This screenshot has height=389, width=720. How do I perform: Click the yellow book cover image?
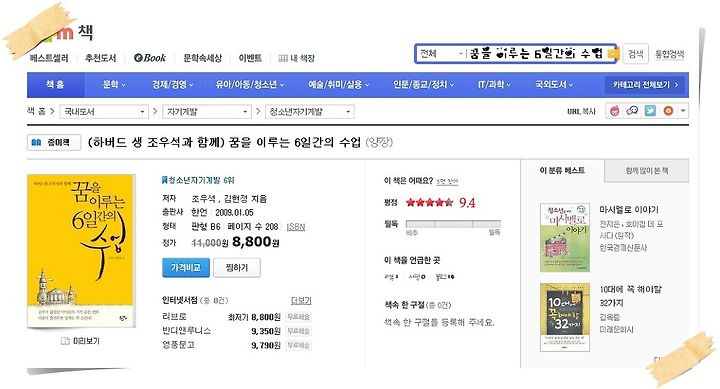pyautogui.click(x=81, y=251)
